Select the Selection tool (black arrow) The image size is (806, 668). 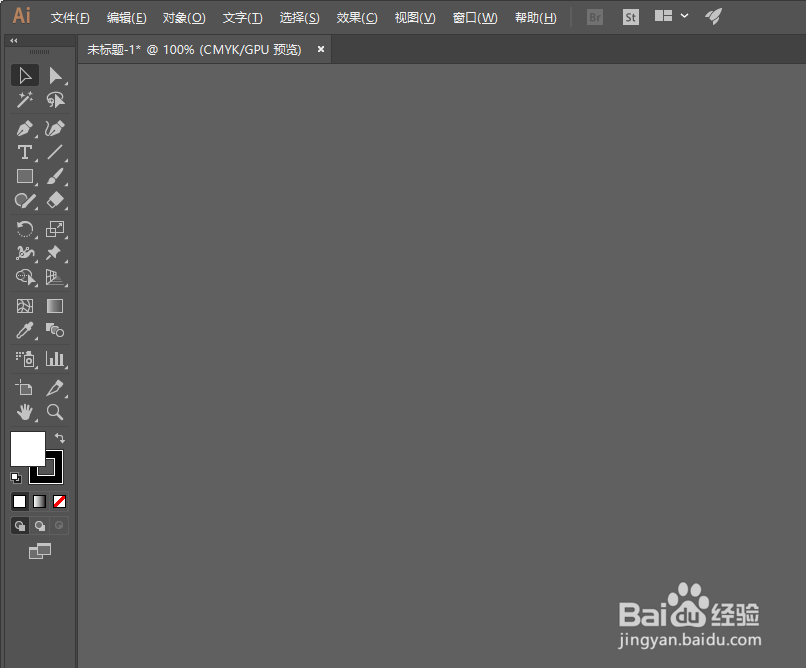(x=25, y=76)
